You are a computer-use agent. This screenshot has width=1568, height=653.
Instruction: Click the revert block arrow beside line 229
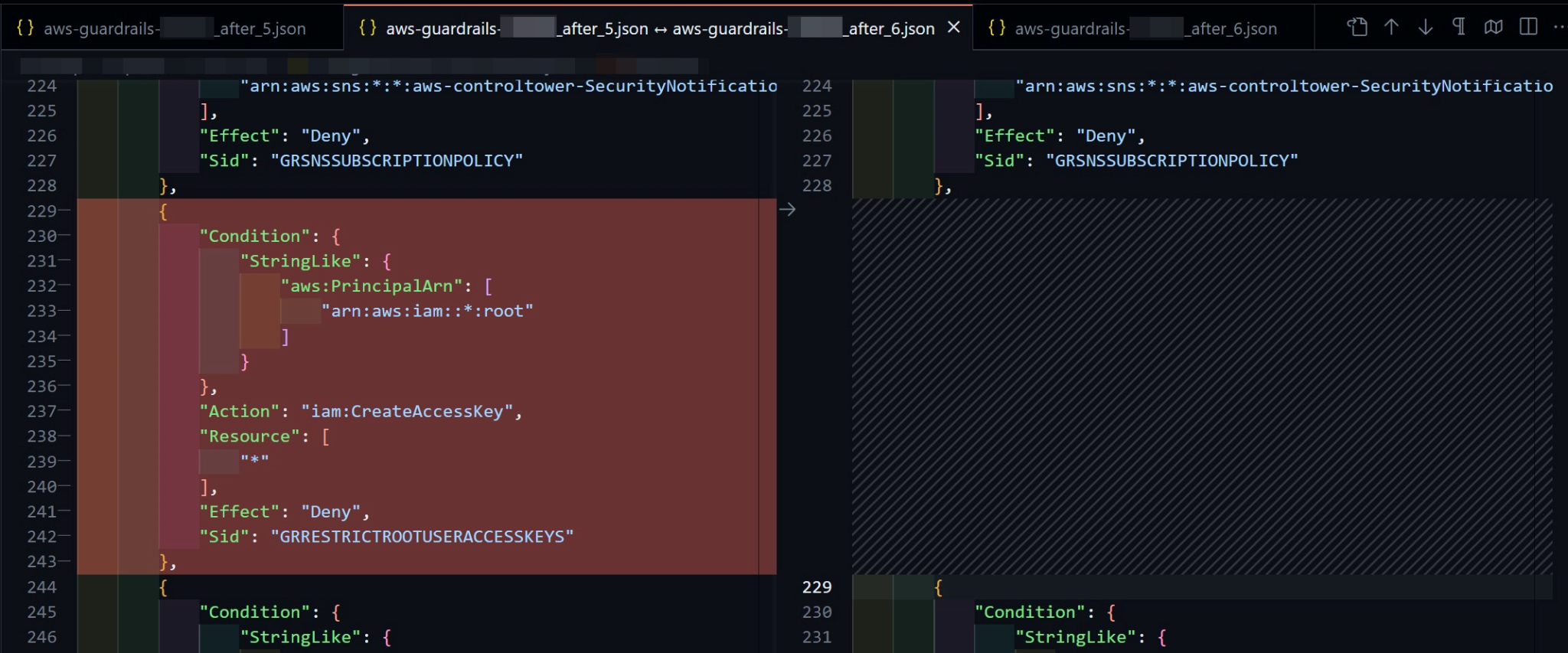787,210
